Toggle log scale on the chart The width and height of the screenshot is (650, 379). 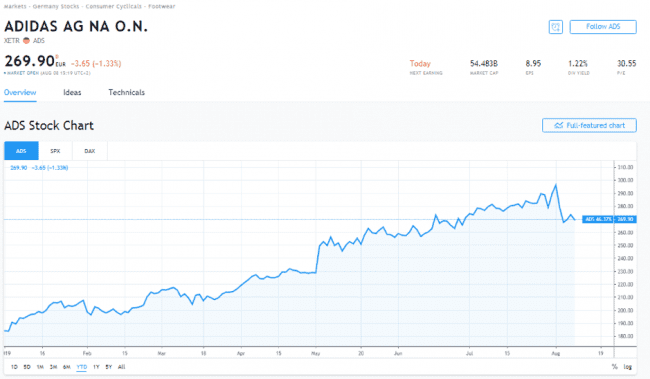click(x=628, y=367)
